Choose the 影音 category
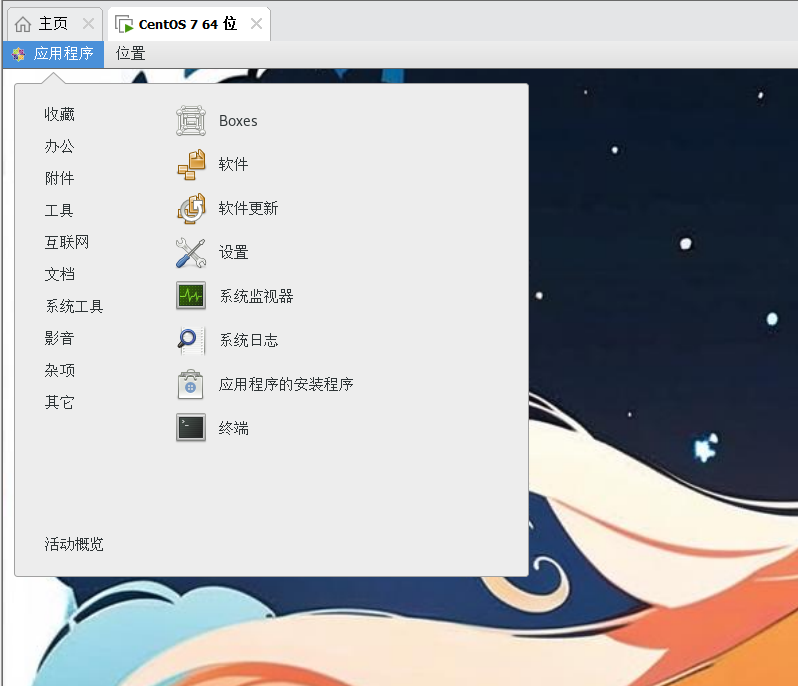 60,339
